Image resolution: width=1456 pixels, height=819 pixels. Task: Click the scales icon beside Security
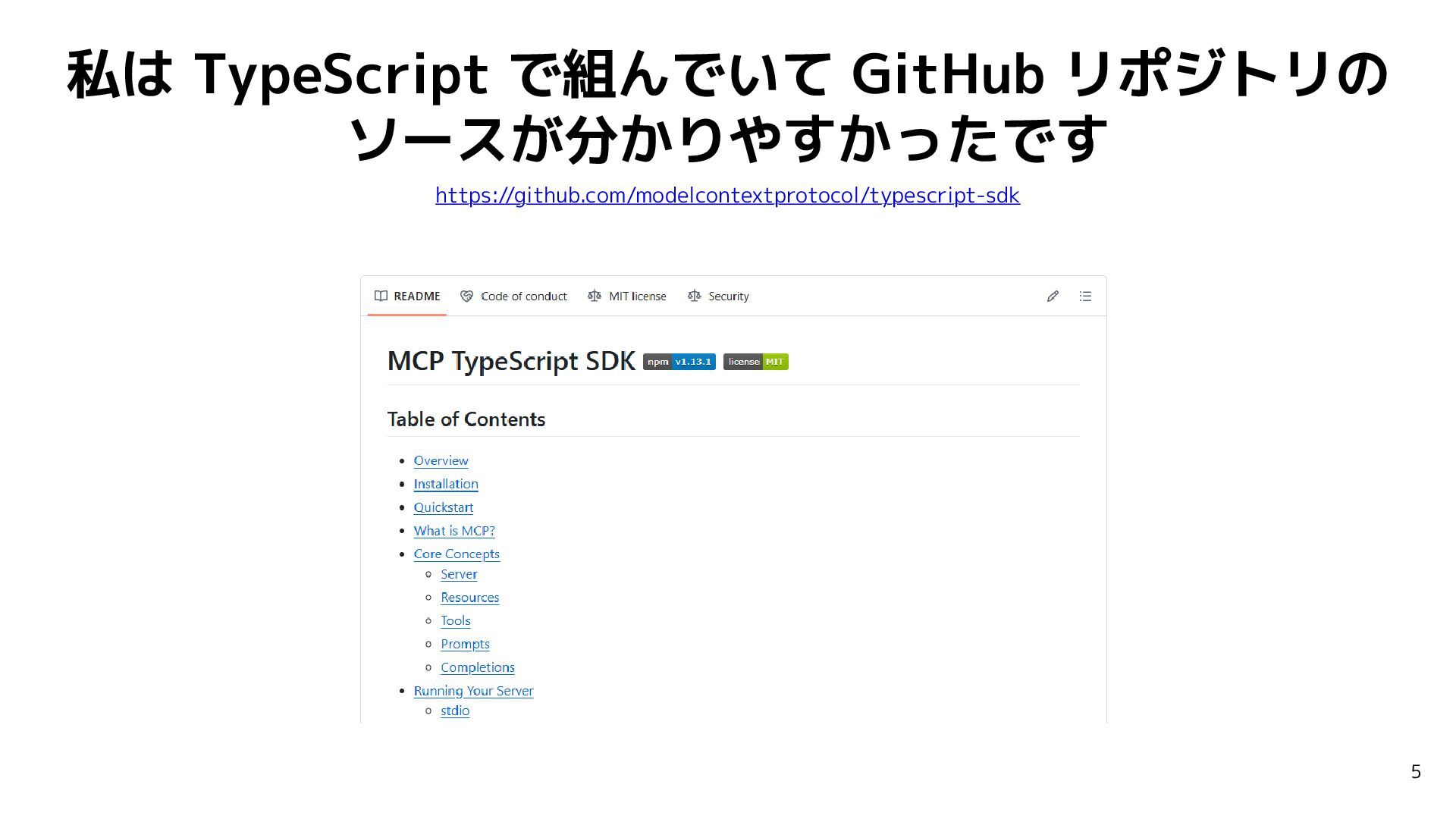coord(694,296)
